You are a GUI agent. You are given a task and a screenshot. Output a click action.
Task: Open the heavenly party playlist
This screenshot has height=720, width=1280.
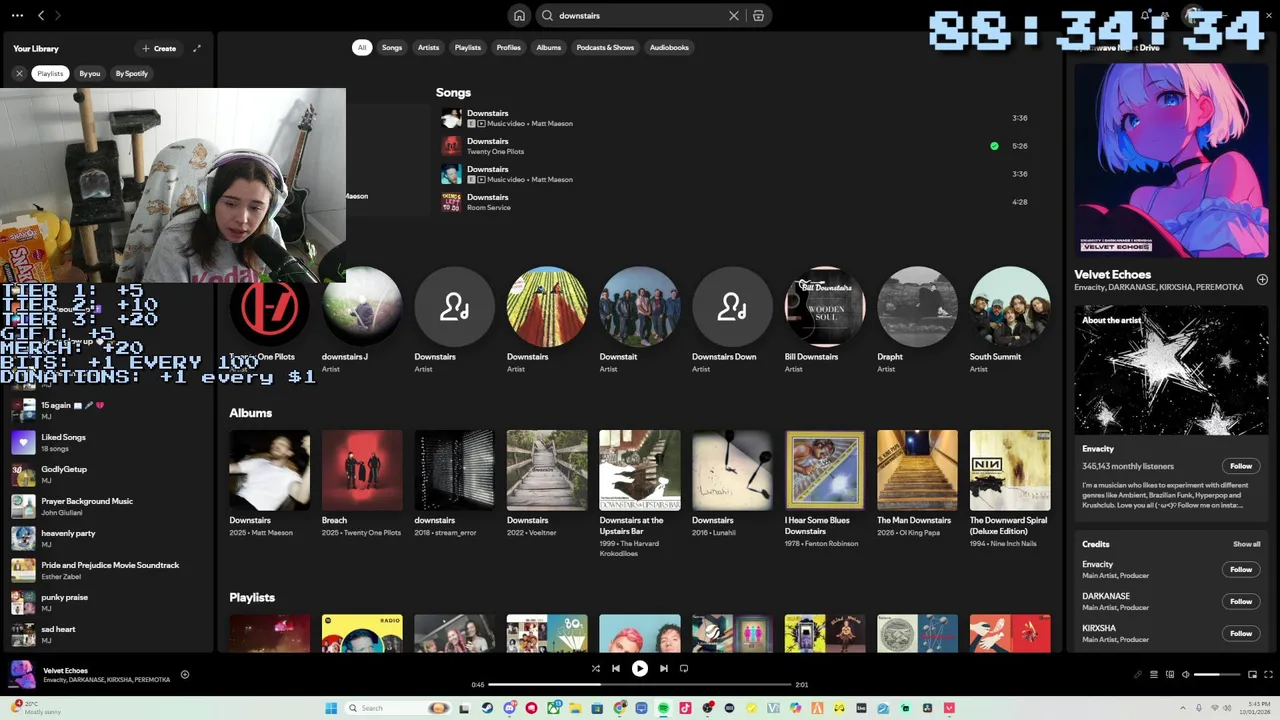(x=108, y=538)
